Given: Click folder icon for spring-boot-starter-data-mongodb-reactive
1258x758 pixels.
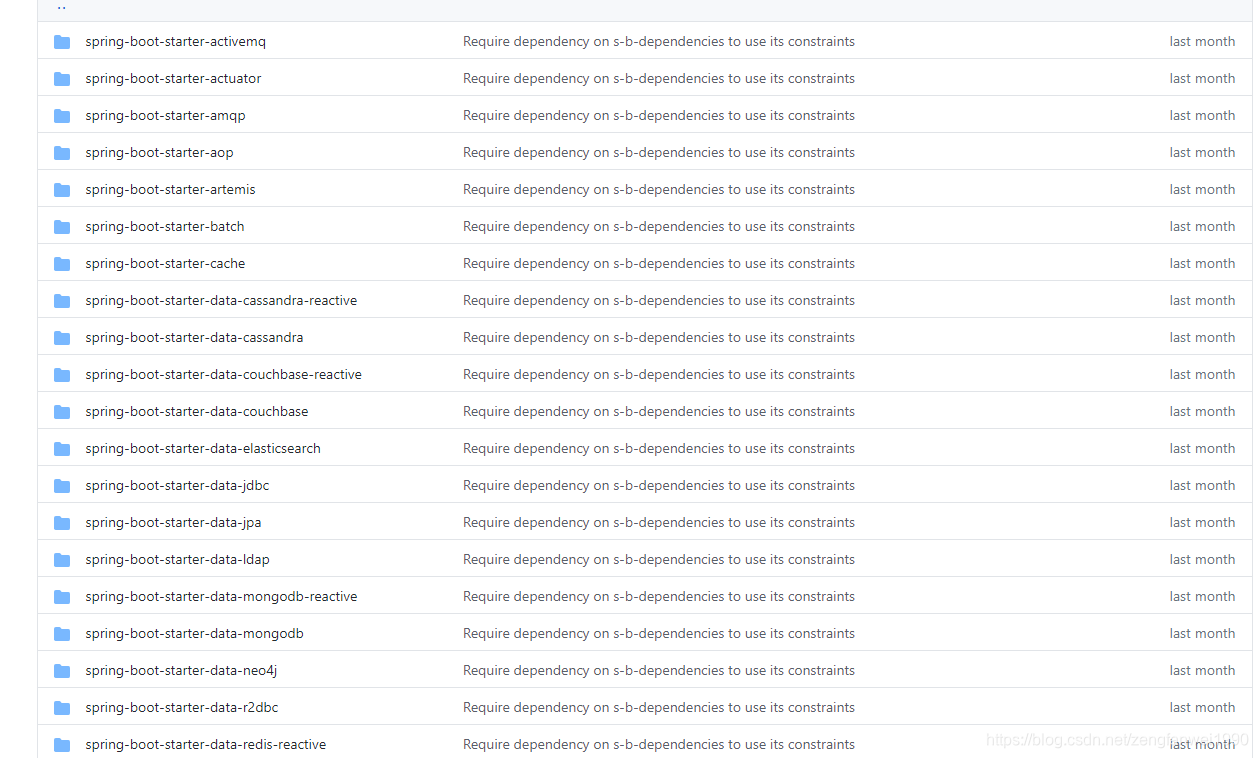Looking at the screenshot, I should [x=62, y=597].
